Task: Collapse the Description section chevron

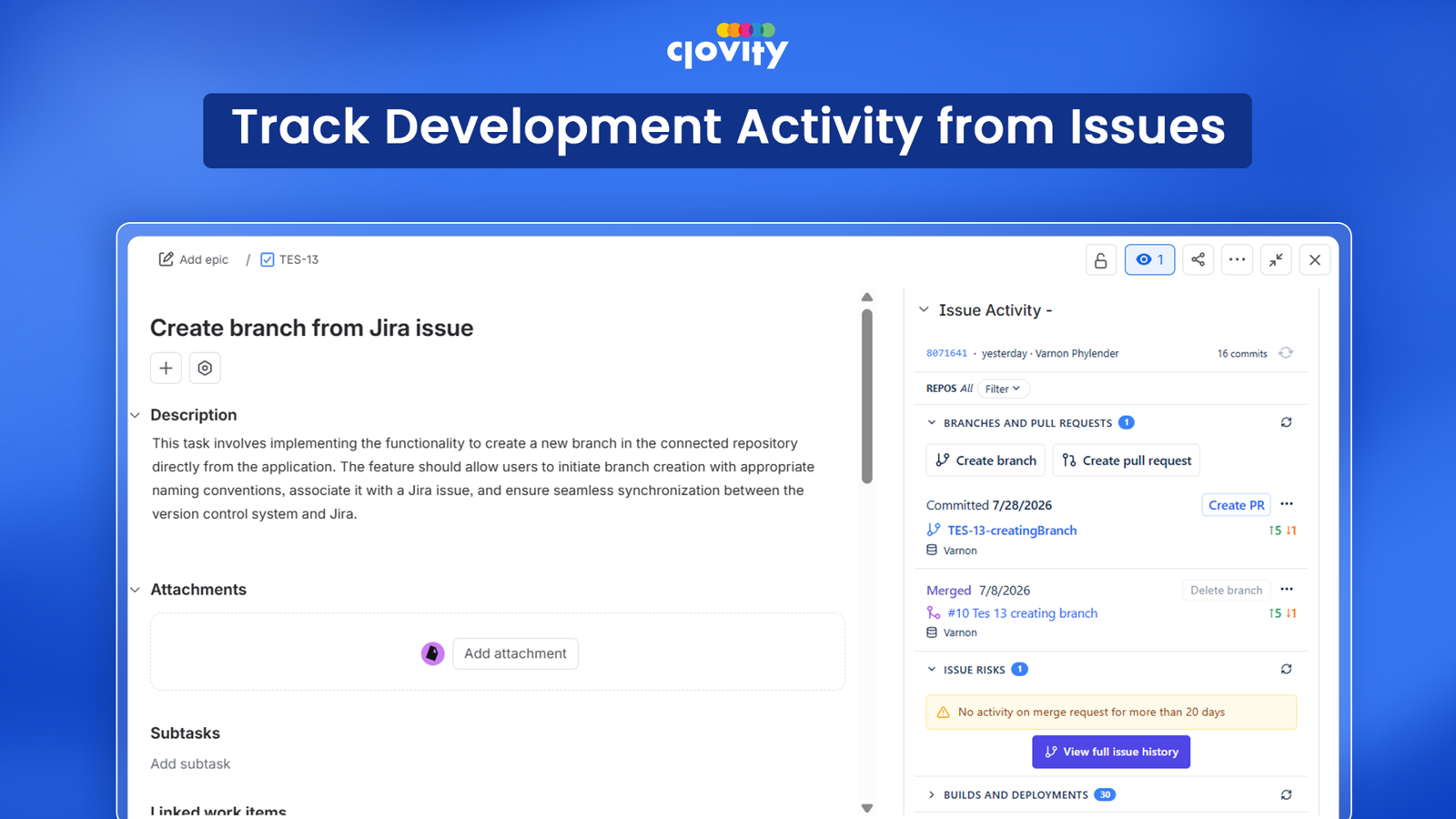Action: tap(136, 415)
